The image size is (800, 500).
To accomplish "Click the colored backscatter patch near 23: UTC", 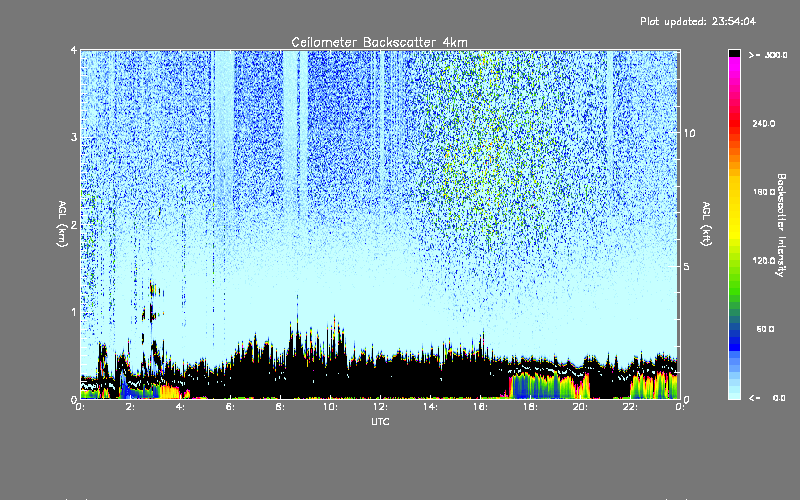I will pos(655,386).
